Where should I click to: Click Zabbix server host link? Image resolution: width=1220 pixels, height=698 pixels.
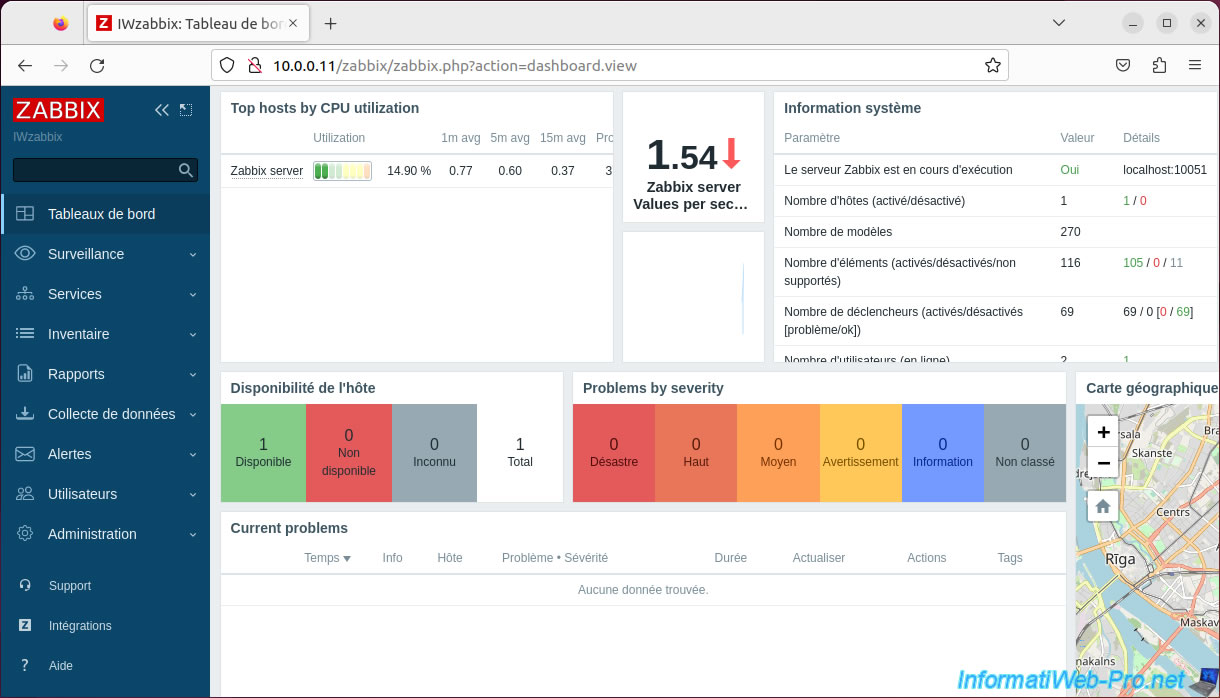(x=266, y=171)
